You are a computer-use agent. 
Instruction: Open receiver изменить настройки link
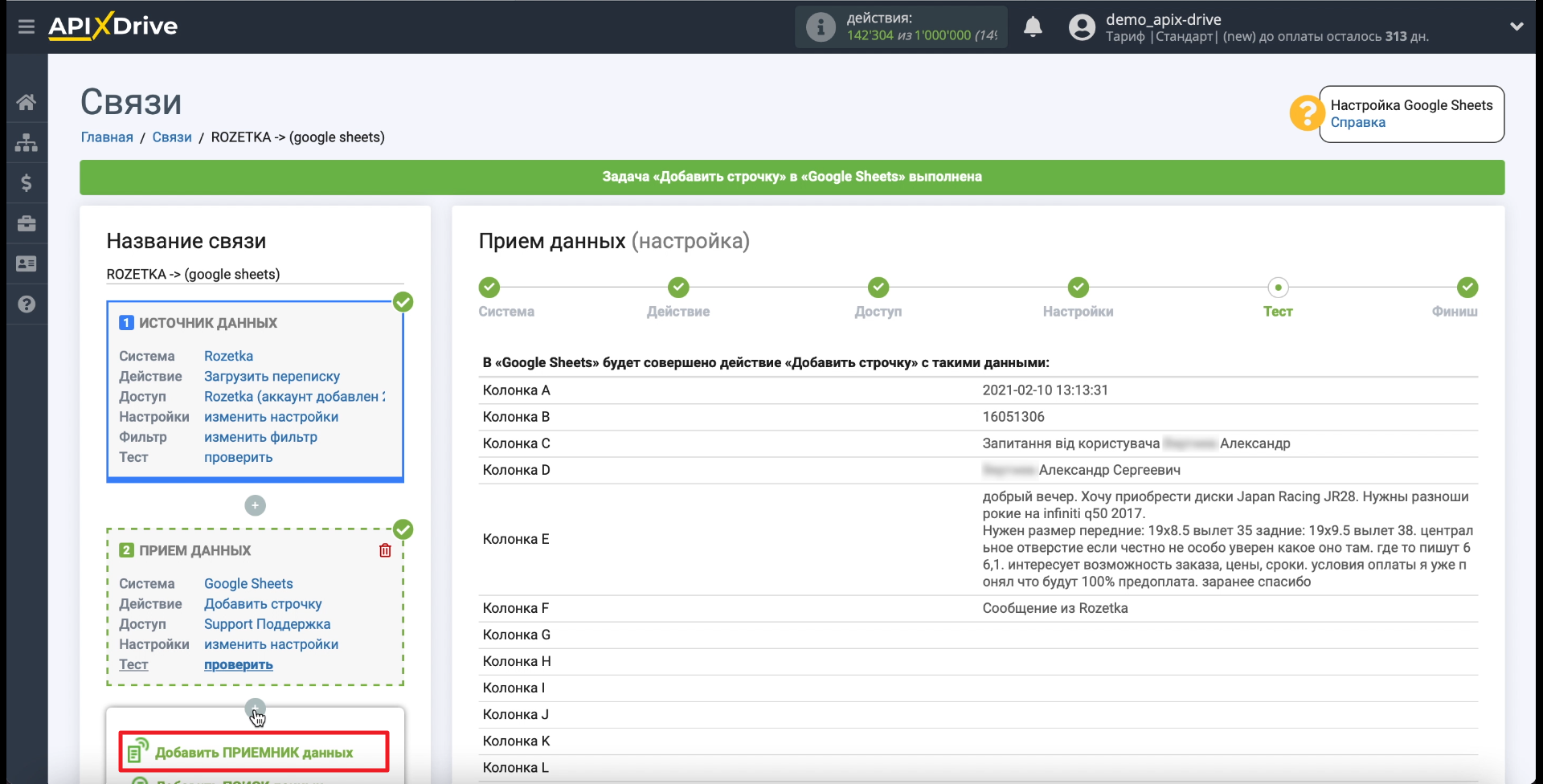coord(271,644)
